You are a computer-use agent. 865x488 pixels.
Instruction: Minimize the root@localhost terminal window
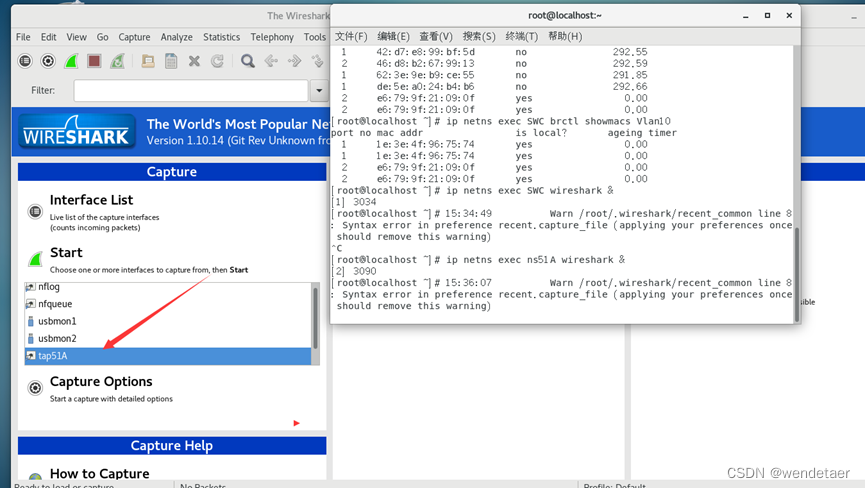[746, 16]
